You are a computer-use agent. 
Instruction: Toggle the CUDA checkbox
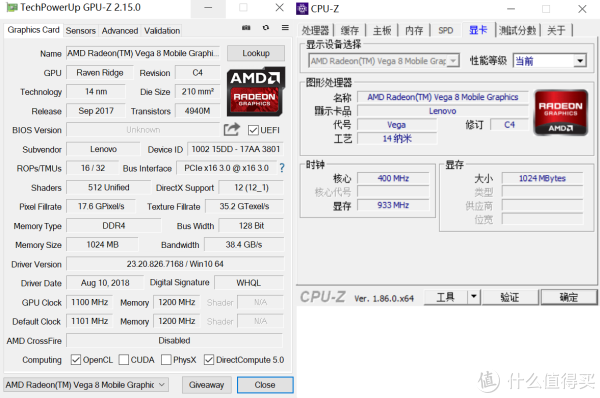point(124,360)
